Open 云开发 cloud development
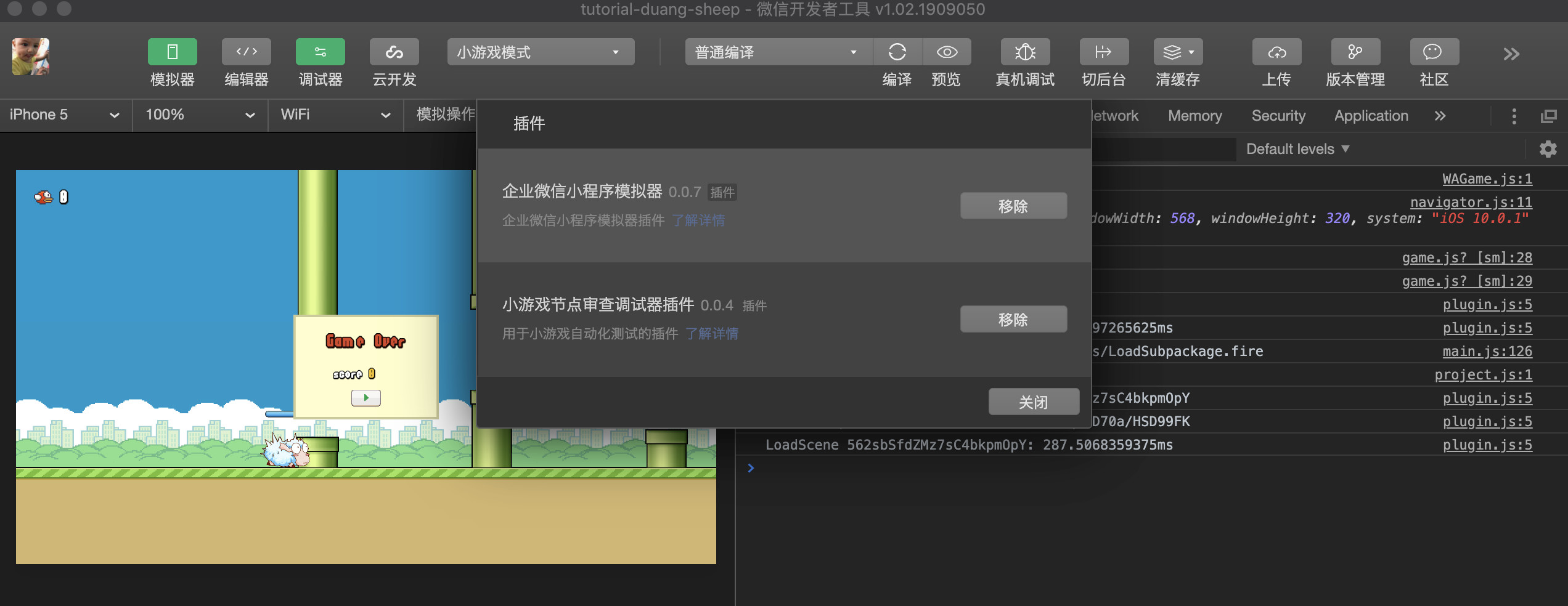 point(394,52)
